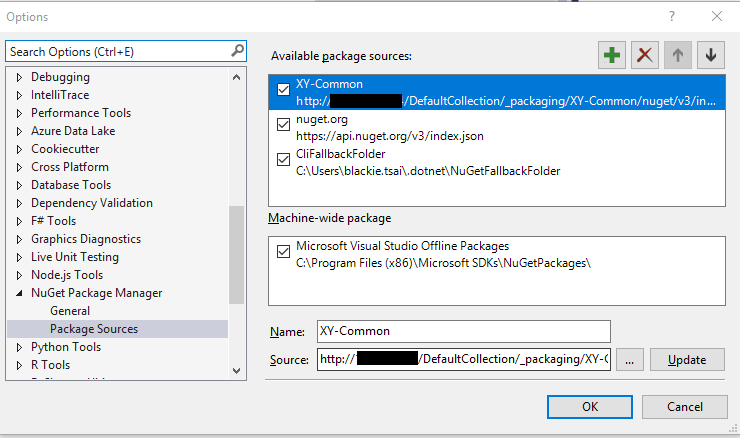Viewport: 740px width, 438px height.
Task: Toggle the nuget.org source checkbox
Action: 284,123
